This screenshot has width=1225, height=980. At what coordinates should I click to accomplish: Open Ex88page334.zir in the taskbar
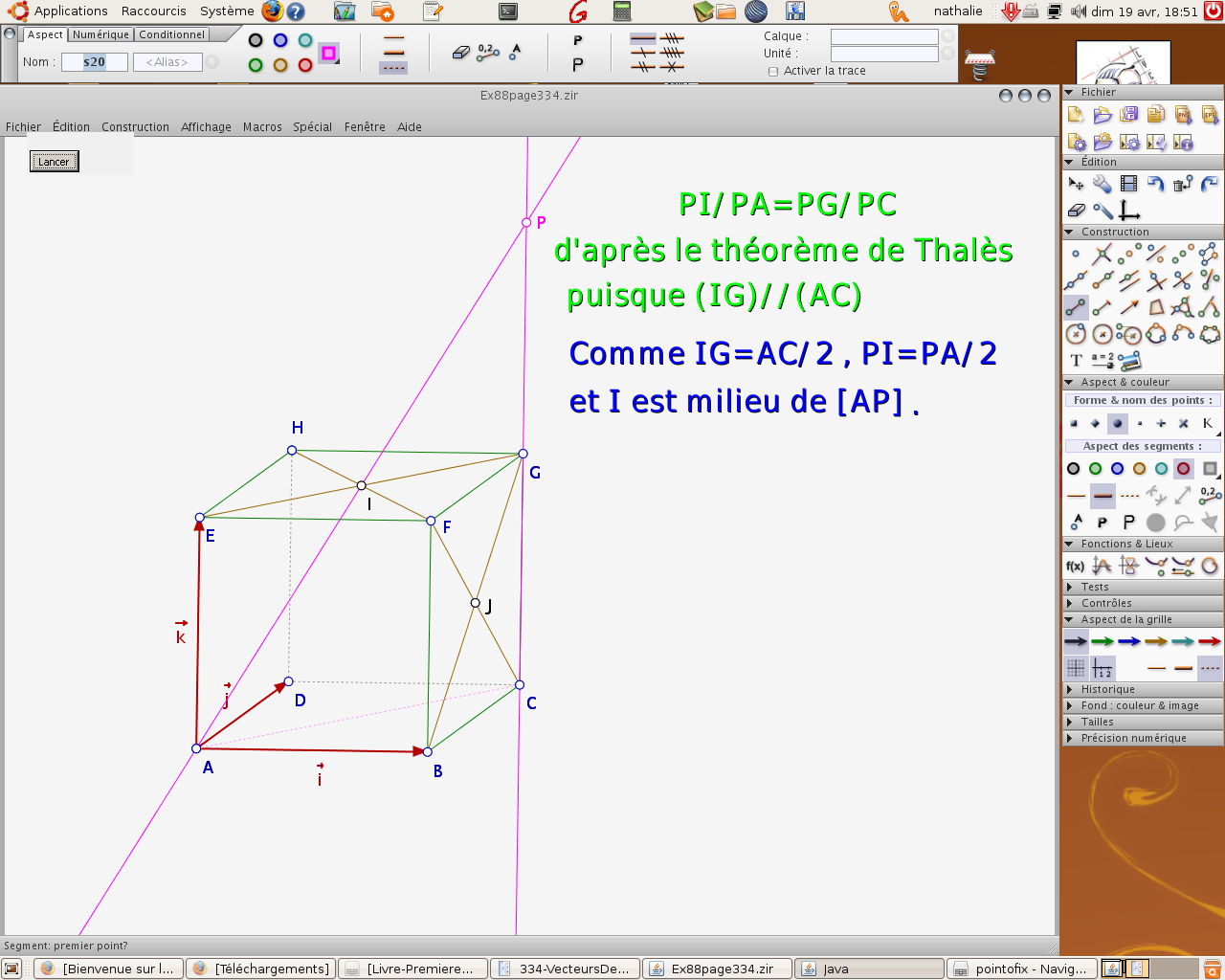point(718,969)
